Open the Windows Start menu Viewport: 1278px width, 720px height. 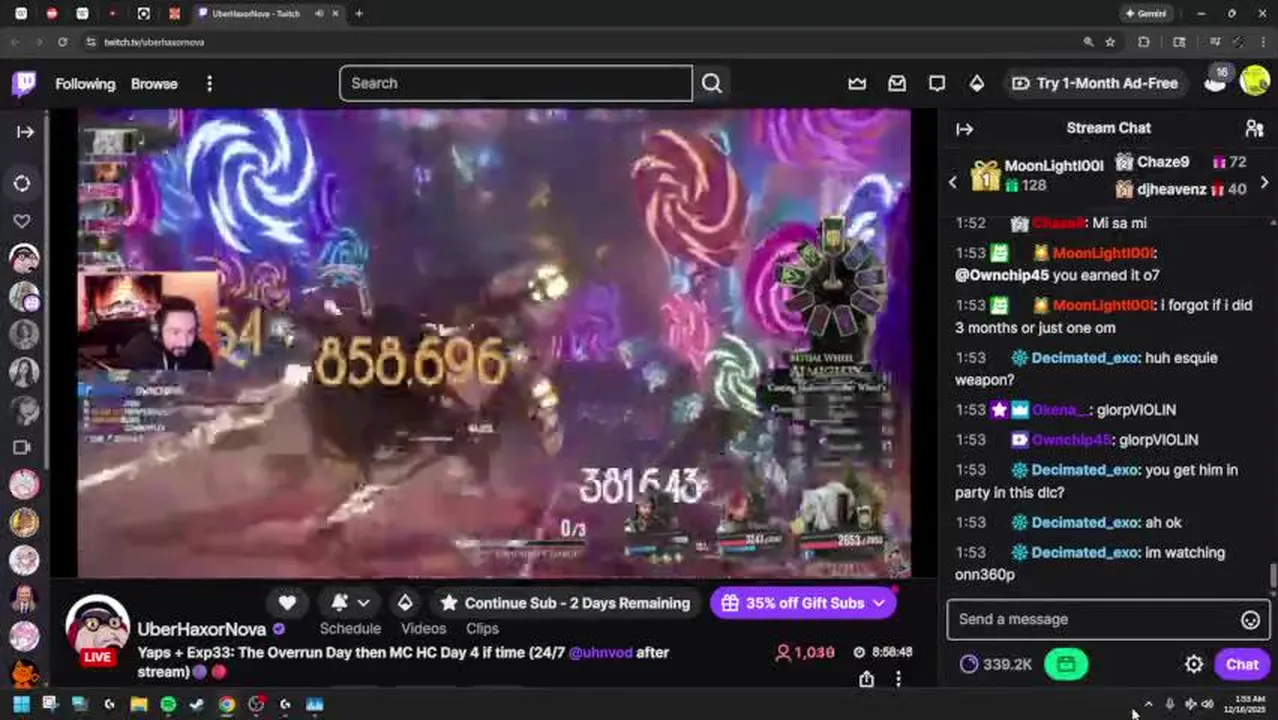click(x=21, y=704)
